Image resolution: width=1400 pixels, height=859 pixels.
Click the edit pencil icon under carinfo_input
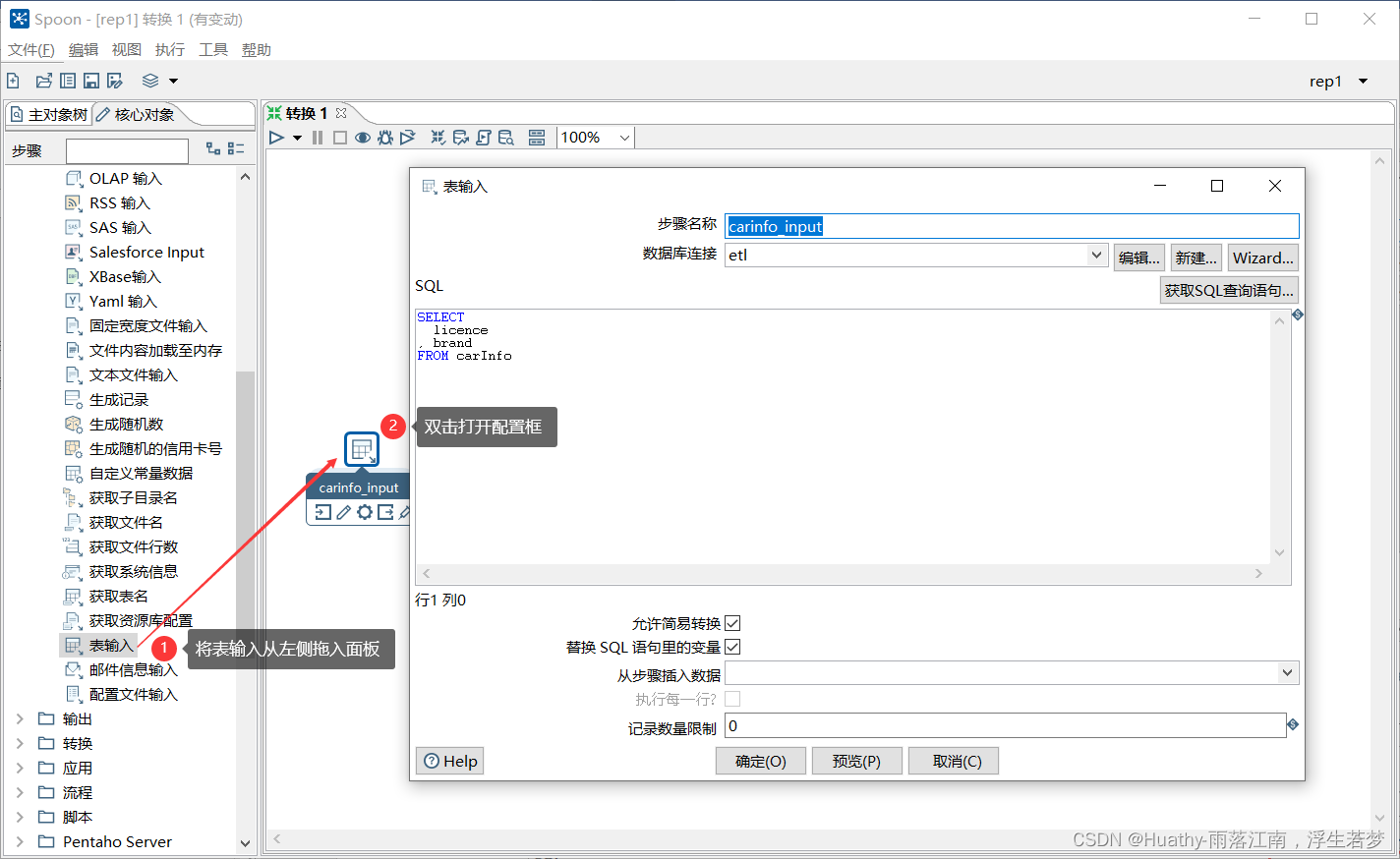coord(343,512)
